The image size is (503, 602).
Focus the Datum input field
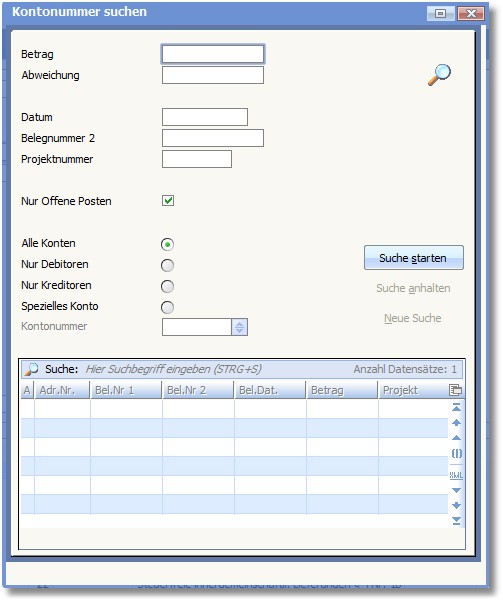click(205, 117)
